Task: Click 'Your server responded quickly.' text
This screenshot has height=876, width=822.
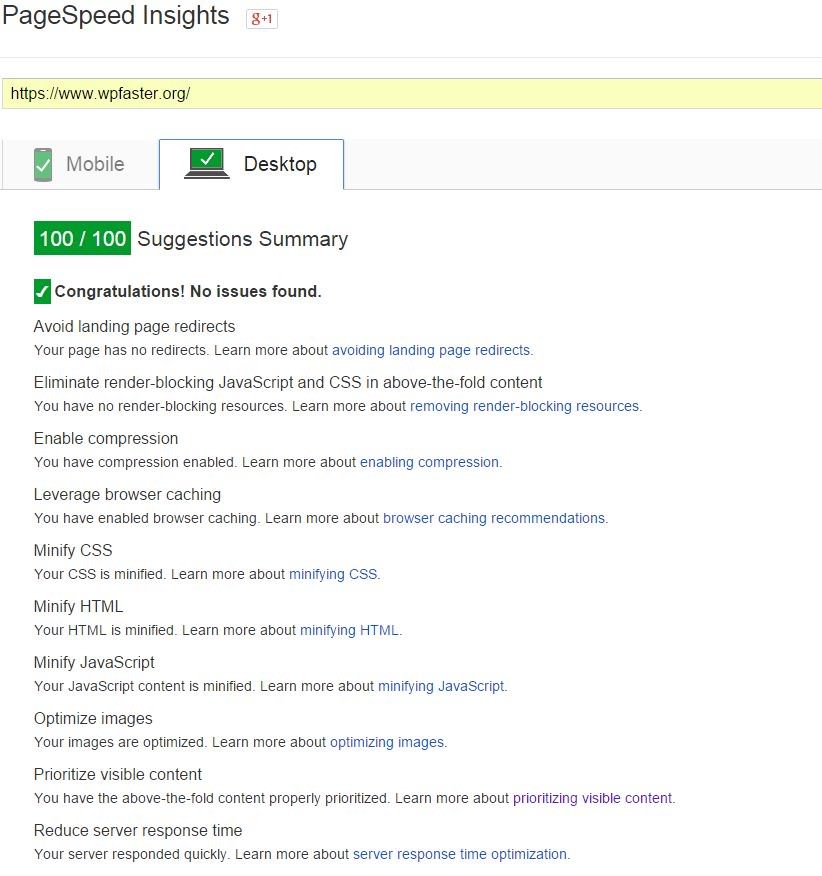Action: tap(132, 854)
